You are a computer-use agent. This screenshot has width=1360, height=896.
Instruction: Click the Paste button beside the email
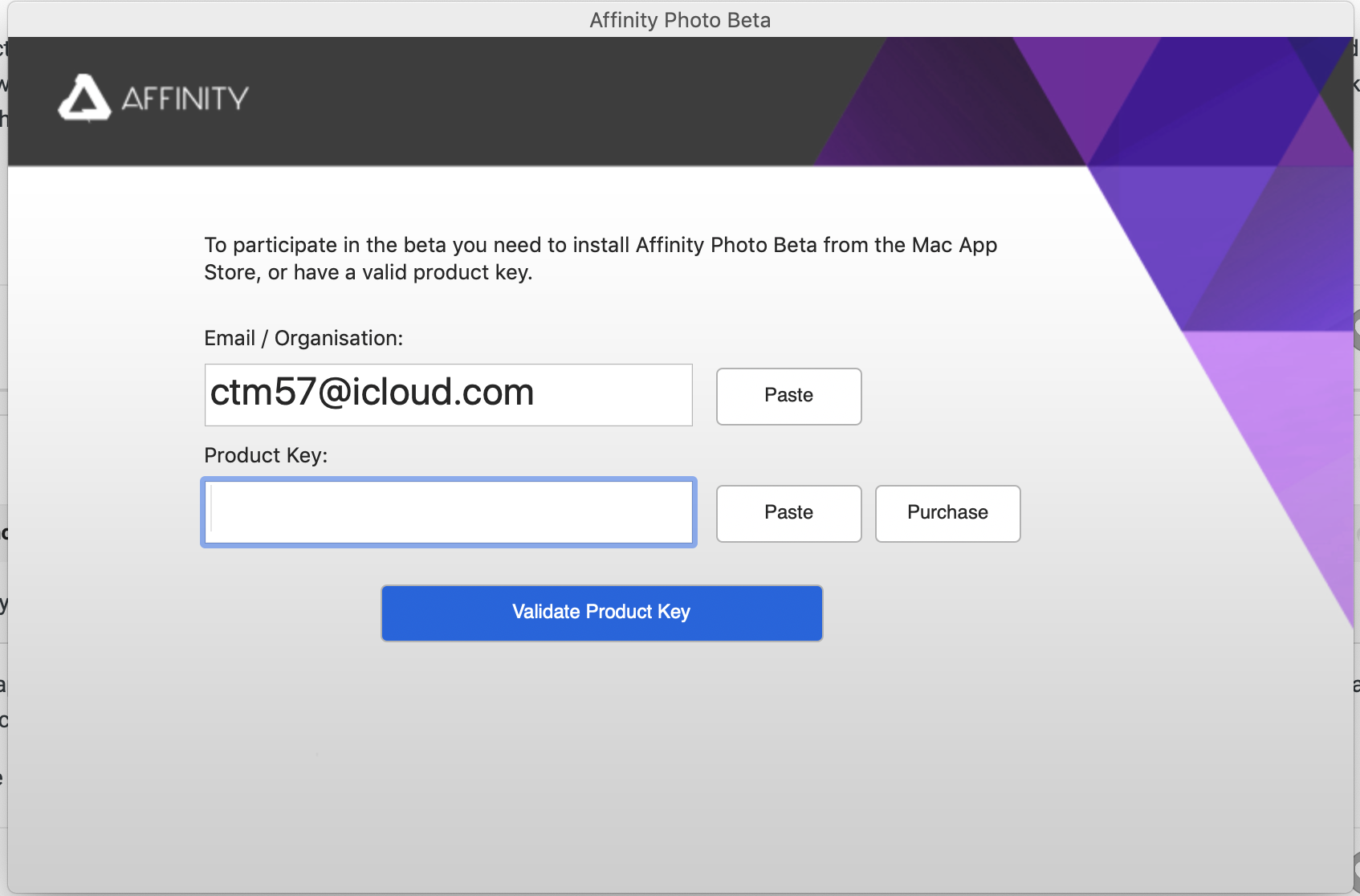[x=788, y=396]
